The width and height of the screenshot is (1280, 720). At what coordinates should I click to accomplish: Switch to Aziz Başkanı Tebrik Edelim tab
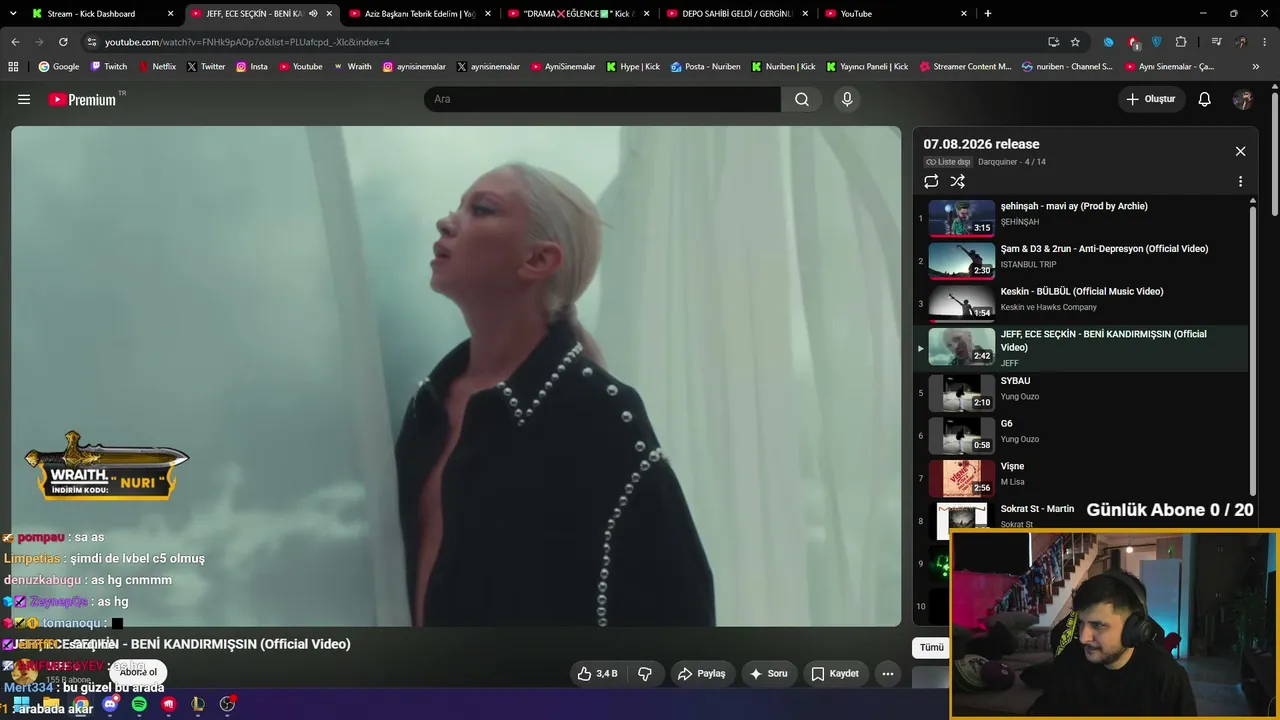pyautogui.click(x=420, y=14)
